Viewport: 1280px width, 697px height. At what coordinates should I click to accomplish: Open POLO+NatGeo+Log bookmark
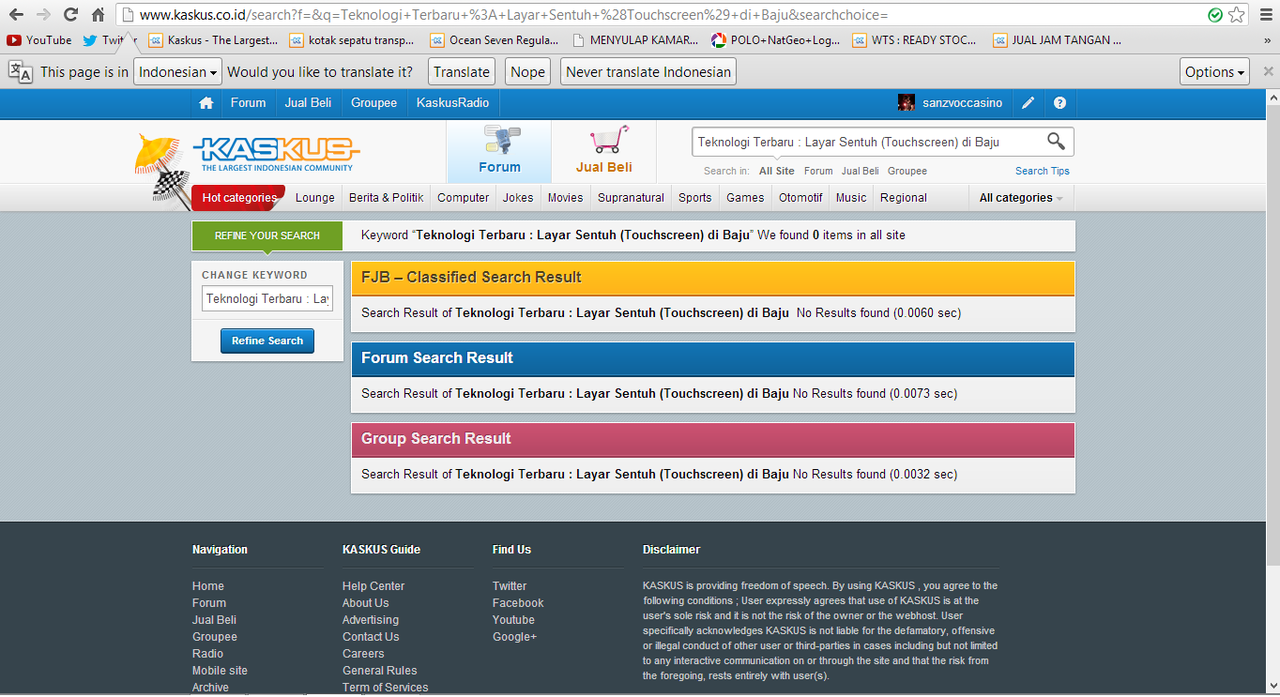[x=776, y=40]
